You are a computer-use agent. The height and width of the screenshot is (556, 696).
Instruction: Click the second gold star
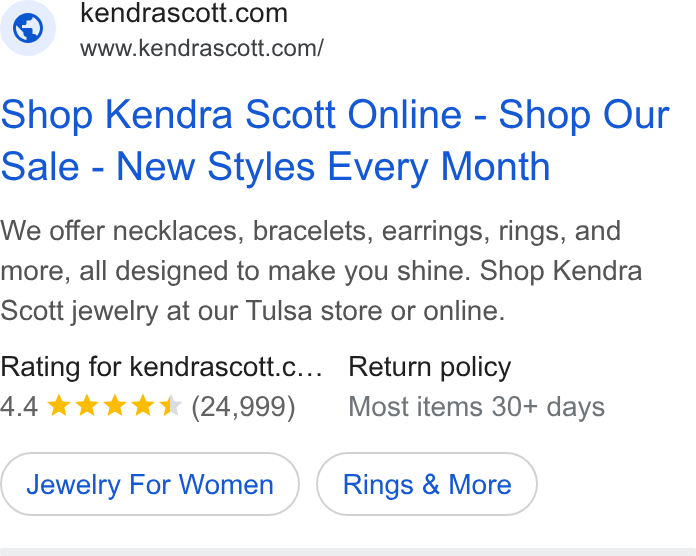[x=87, y=405]
